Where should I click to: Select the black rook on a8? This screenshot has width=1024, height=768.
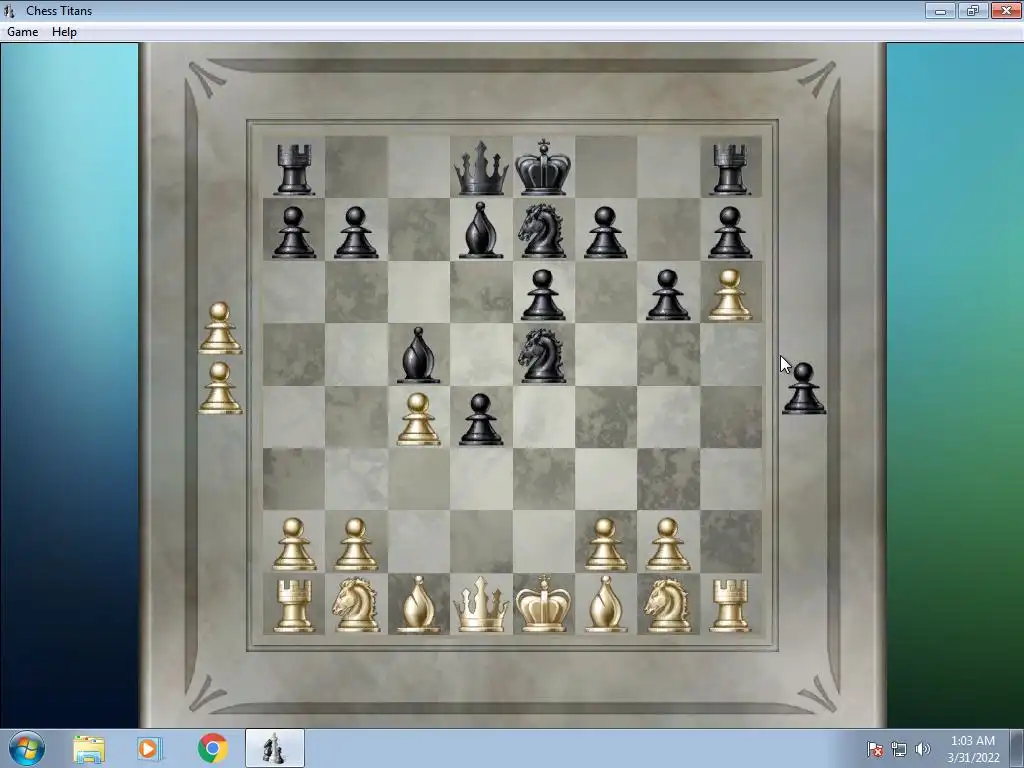pyautogui.click(x=294, y=169)
